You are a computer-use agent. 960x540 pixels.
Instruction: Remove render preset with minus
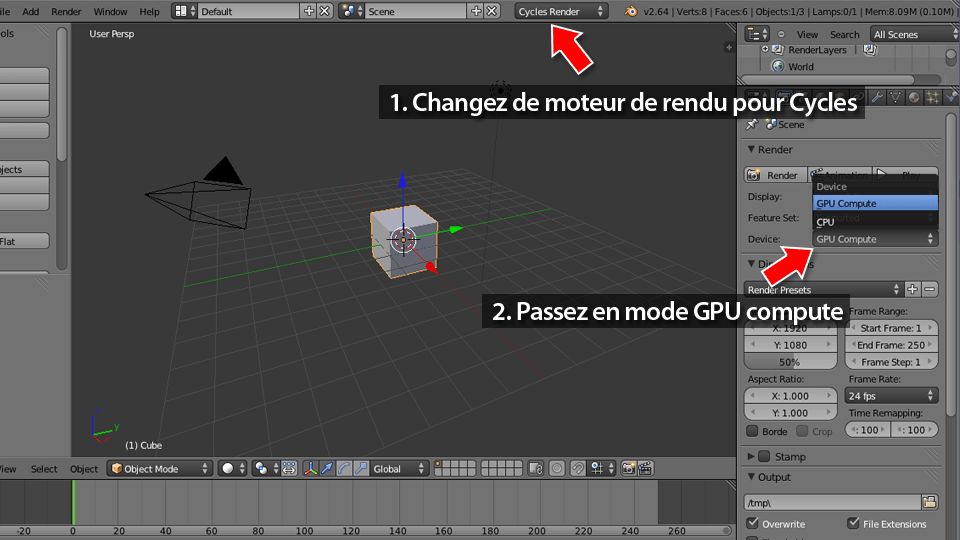point(929,290)
